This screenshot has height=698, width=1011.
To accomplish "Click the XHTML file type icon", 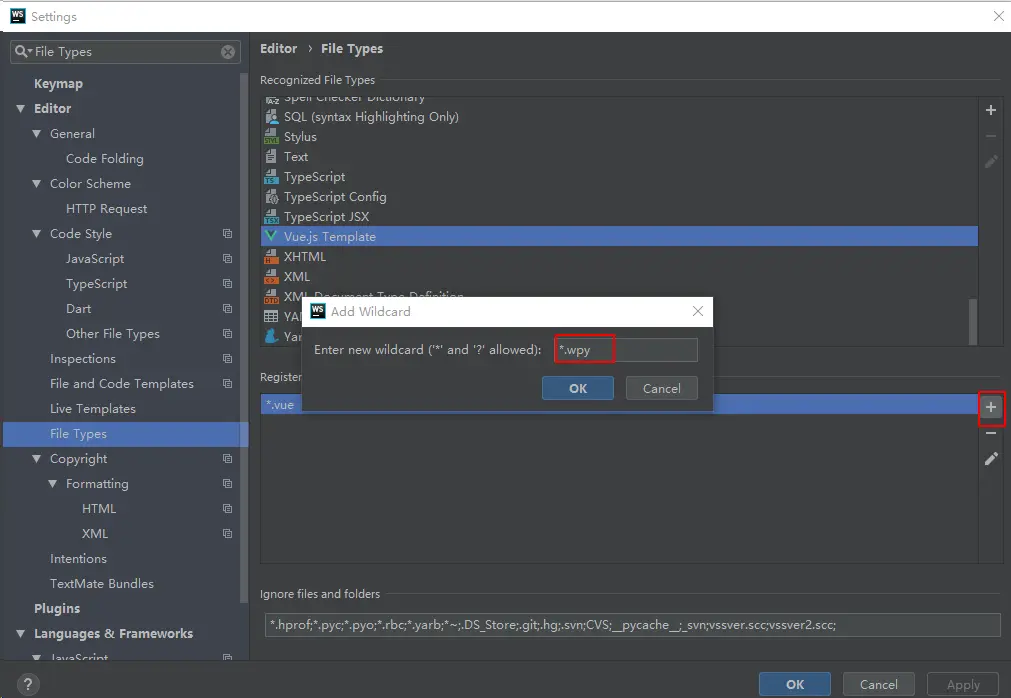I will (x=271, y=257).
